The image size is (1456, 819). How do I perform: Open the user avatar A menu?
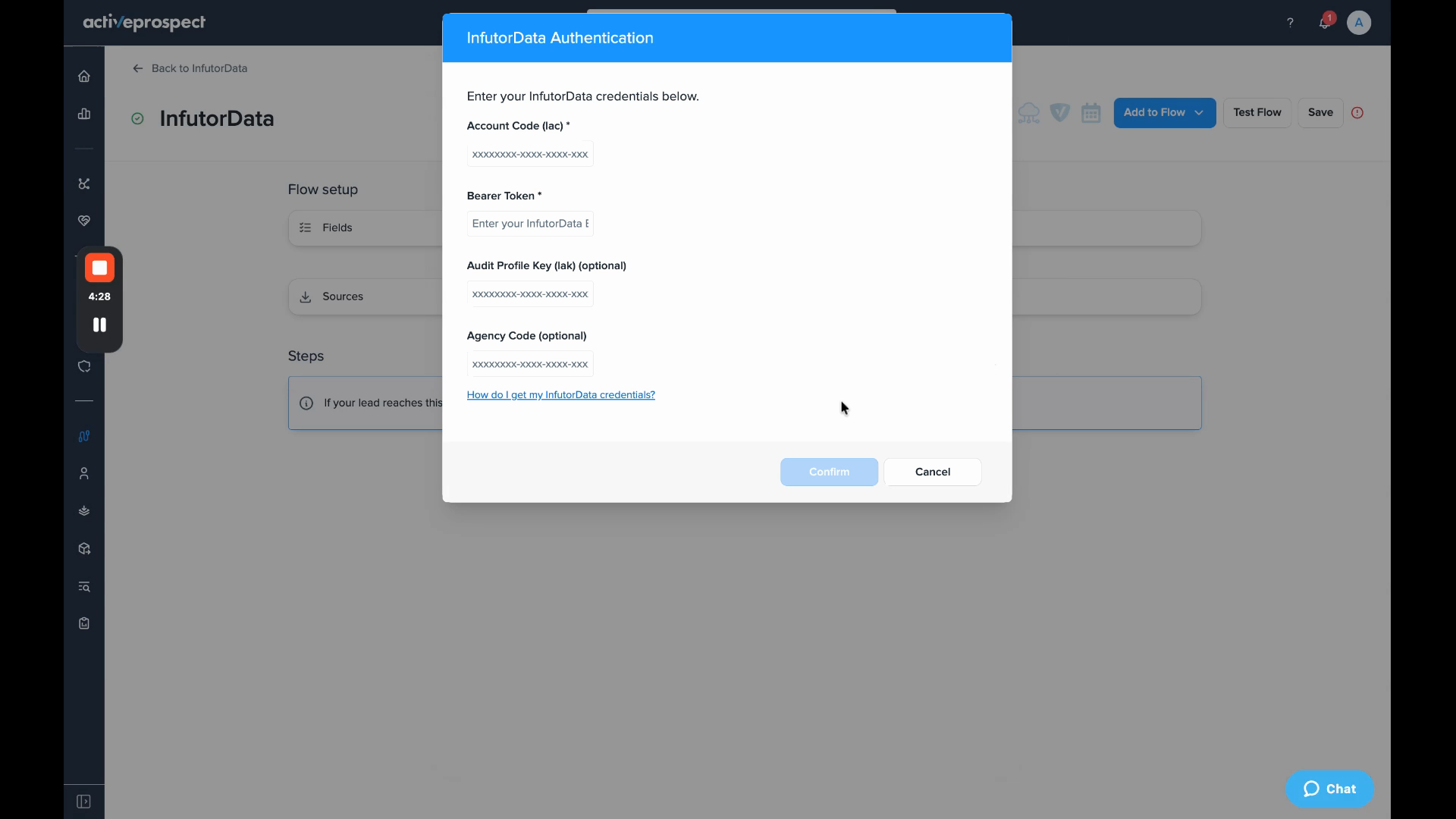point(1359,23)
